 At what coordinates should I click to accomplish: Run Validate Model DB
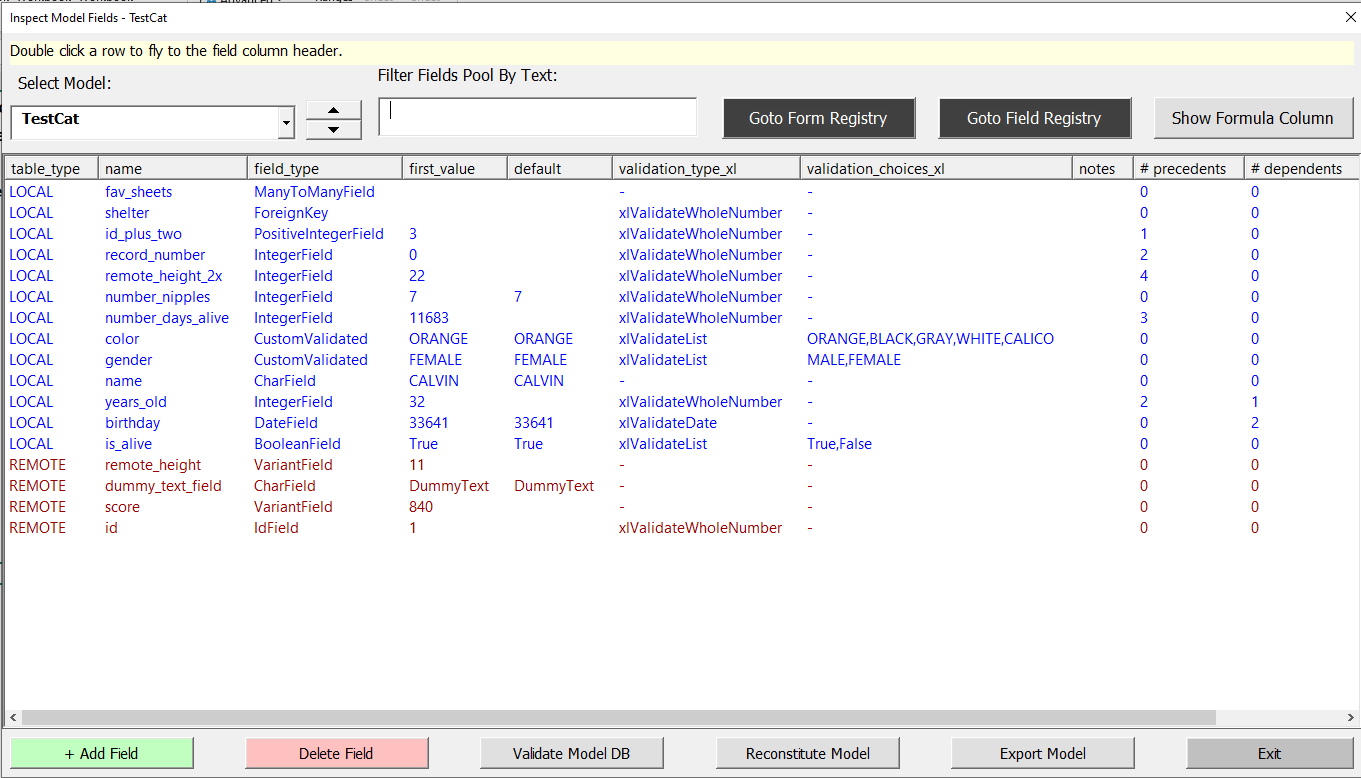point(572,753)
